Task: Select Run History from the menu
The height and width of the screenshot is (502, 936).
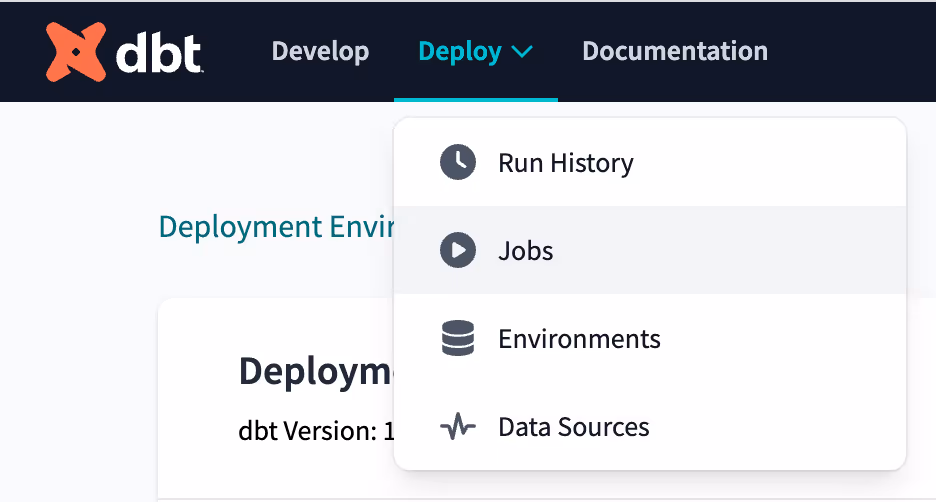Action: [650, 162]
